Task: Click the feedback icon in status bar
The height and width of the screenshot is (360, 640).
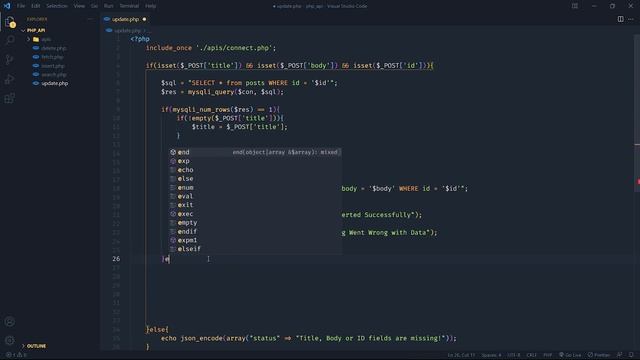Action: tap(620, 355)
